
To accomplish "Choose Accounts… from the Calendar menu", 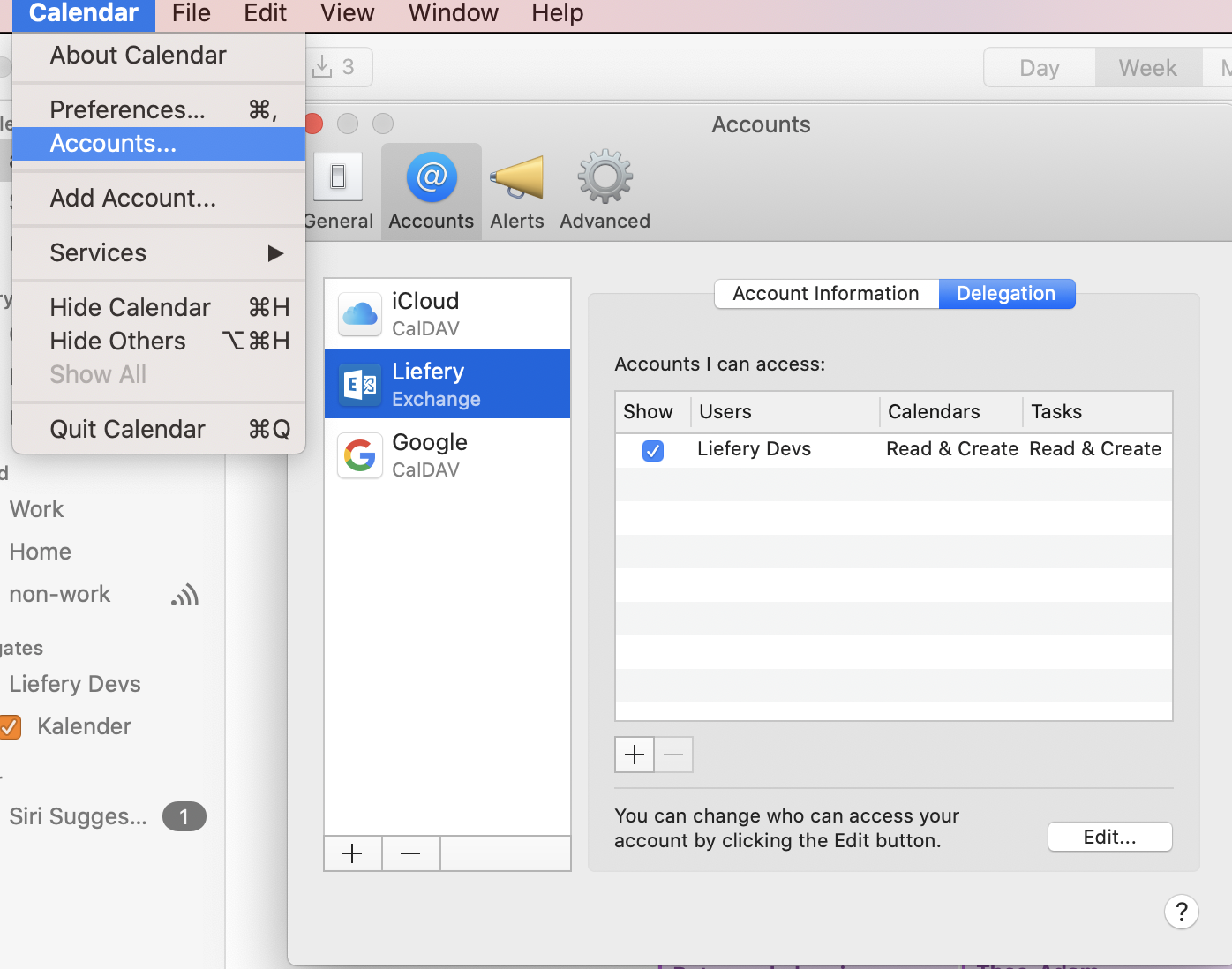I will tap(159, 144).
